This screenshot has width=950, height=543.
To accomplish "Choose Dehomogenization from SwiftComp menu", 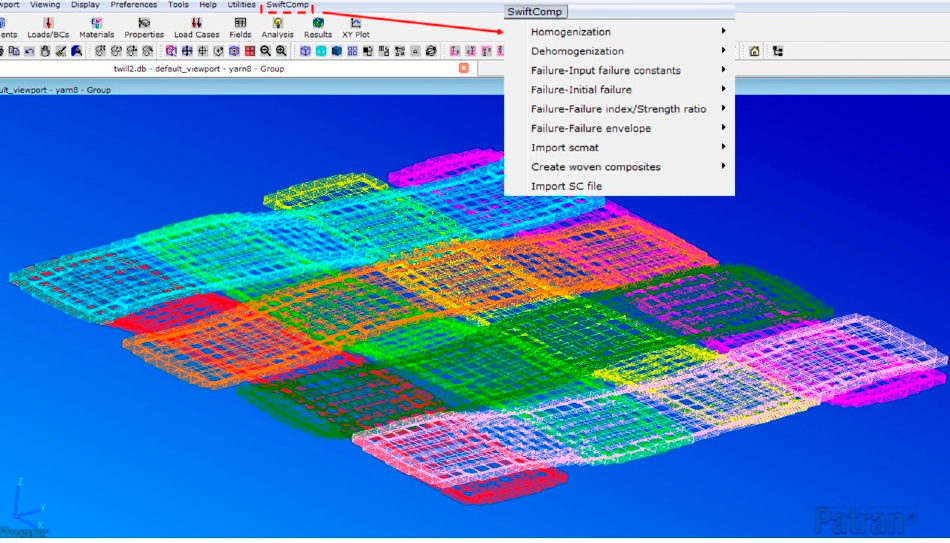I will [x=577, y=51].
